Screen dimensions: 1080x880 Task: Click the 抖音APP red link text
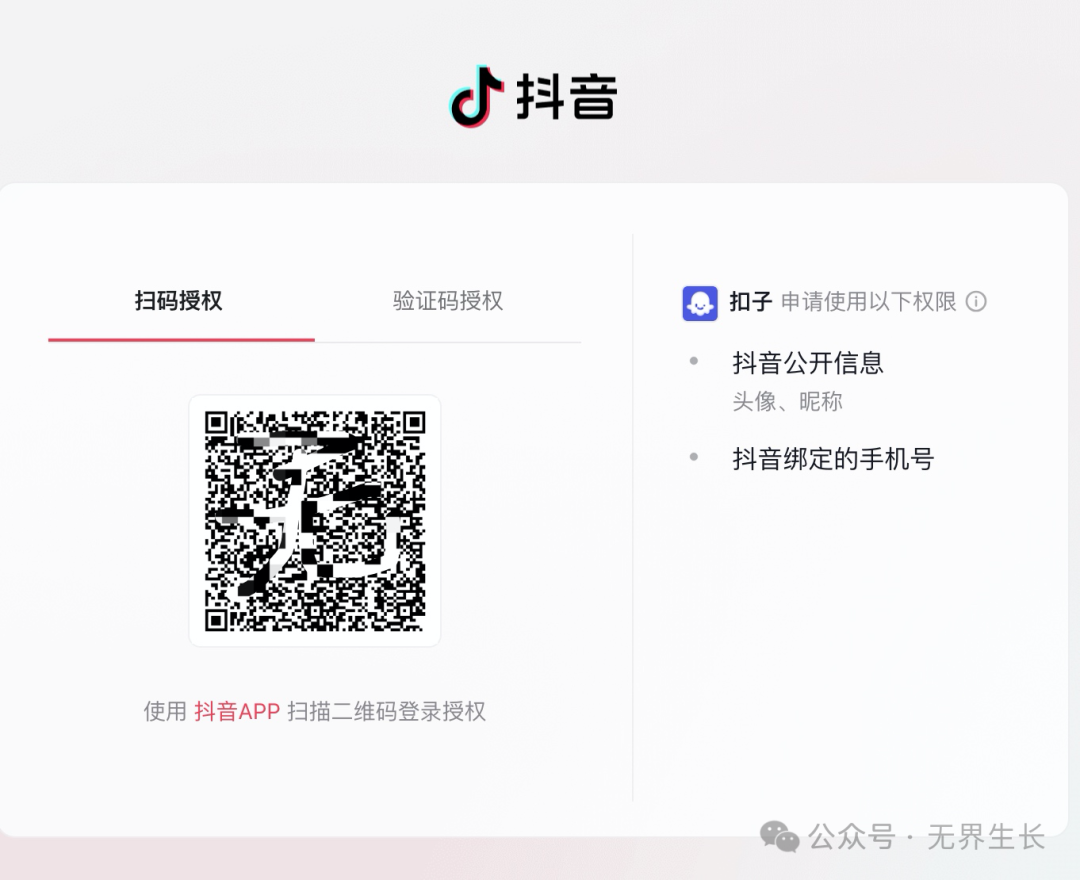(237, 711)
